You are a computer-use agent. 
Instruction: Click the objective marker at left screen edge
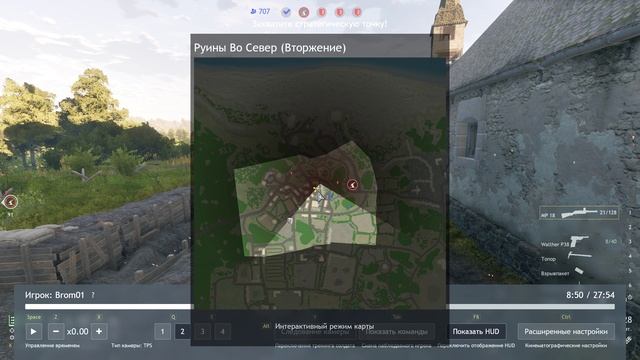[x=9, y=202]
